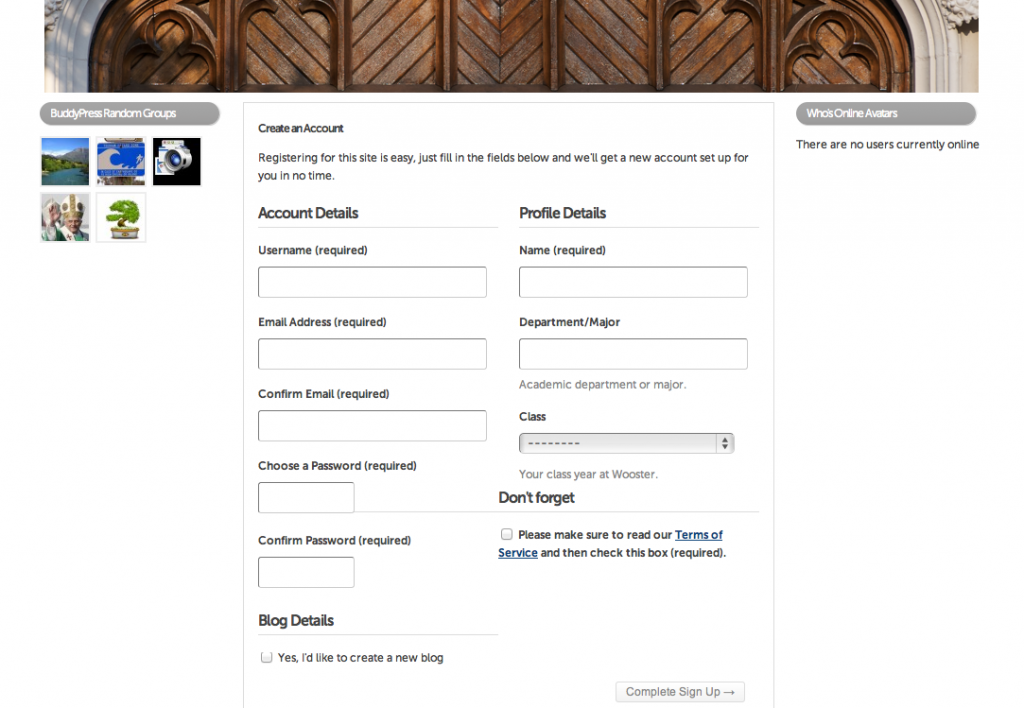1024x708 pixels.
Task: Select the Department/Major input box
Action: point(633,354)
